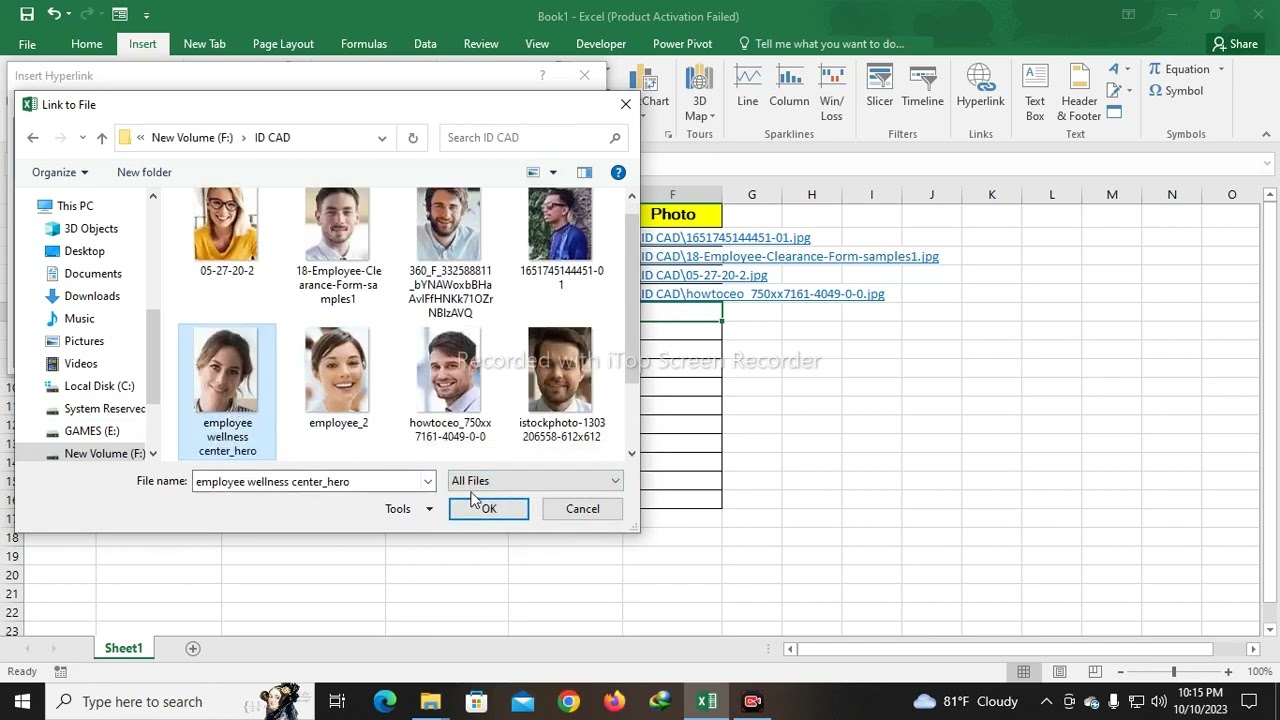Open File Explorer from the taskbar
1280x720 pixels.
(x=430, y=701)
